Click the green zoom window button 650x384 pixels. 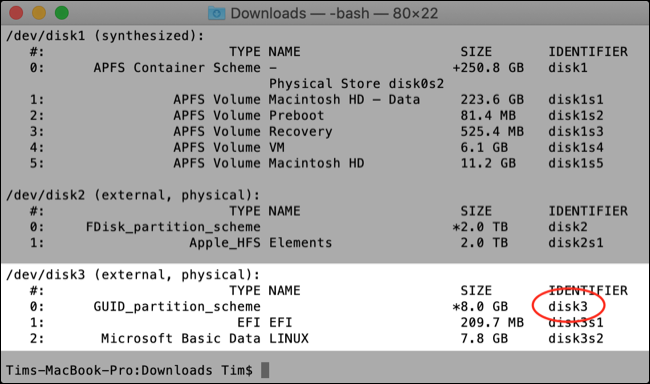click(62, 13)
